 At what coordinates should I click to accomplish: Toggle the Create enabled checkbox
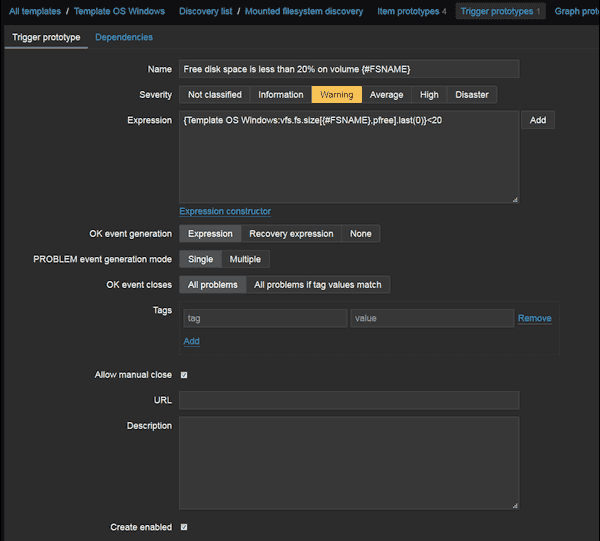pos(184,527)
